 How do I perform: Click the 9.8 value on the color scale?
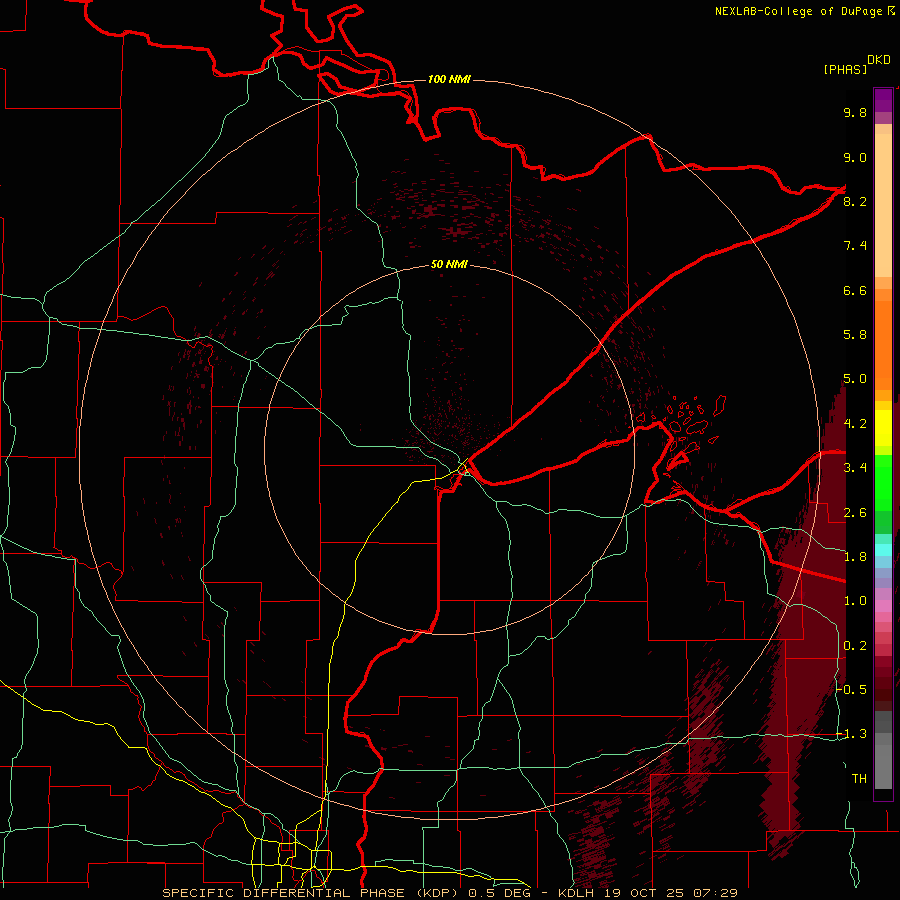coord(855,113)
